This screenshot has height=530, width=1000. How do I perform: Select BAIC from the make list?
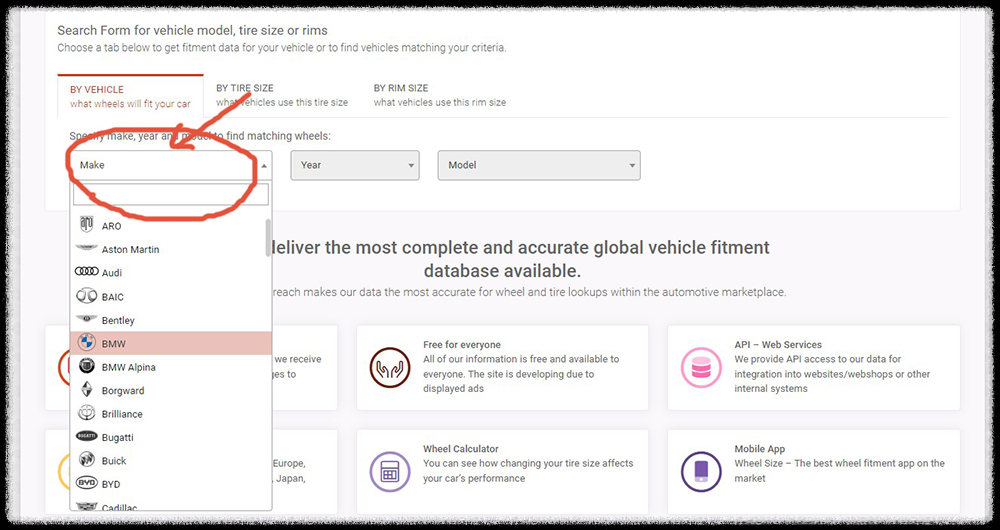pyautogui.click(x=170, y=297)
